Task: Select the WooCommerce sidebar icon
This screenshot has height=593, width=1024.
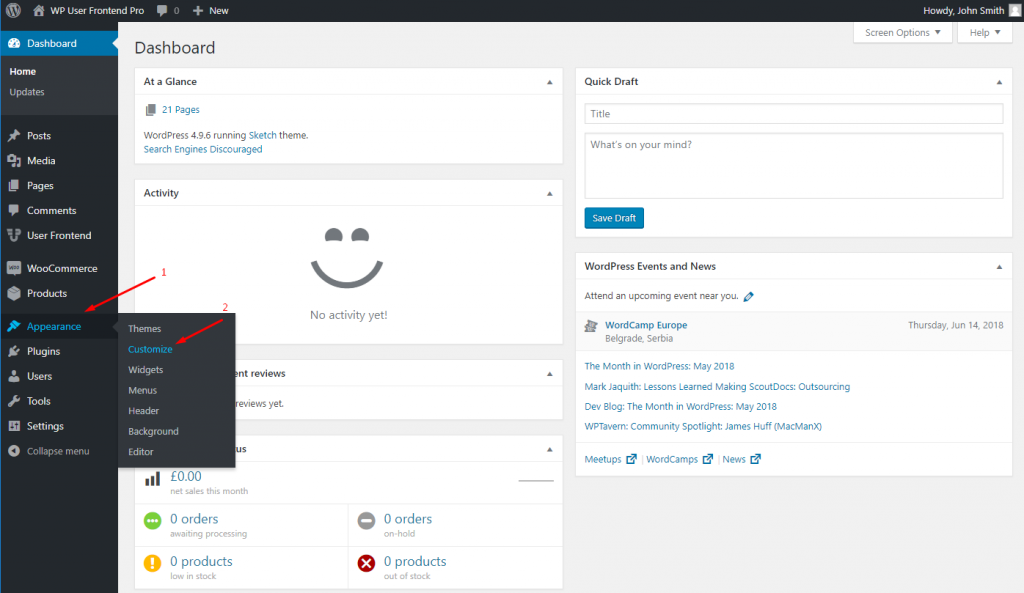Action: pos(15,268)
